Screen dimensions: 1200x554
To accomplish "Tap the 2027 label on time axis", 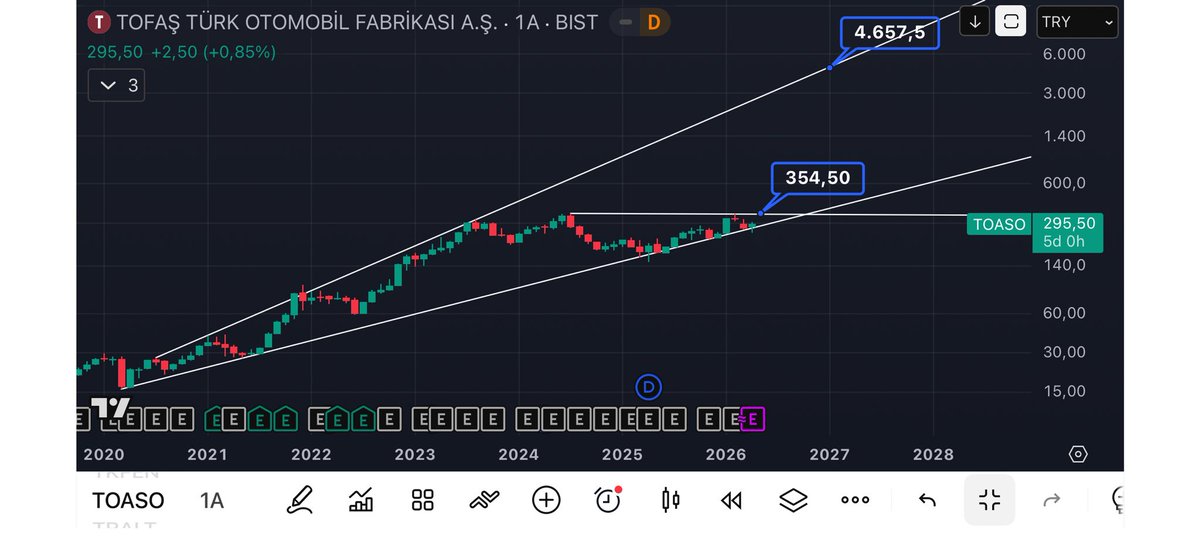I will (829, 454).
